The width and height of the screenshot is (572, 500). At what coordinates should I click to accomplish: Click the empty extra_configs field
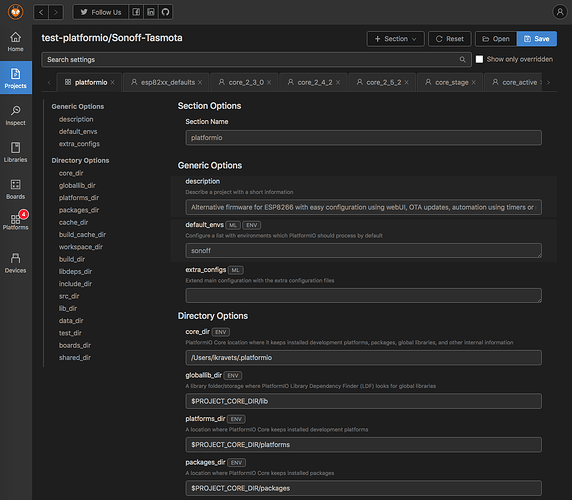coord(363,295)
